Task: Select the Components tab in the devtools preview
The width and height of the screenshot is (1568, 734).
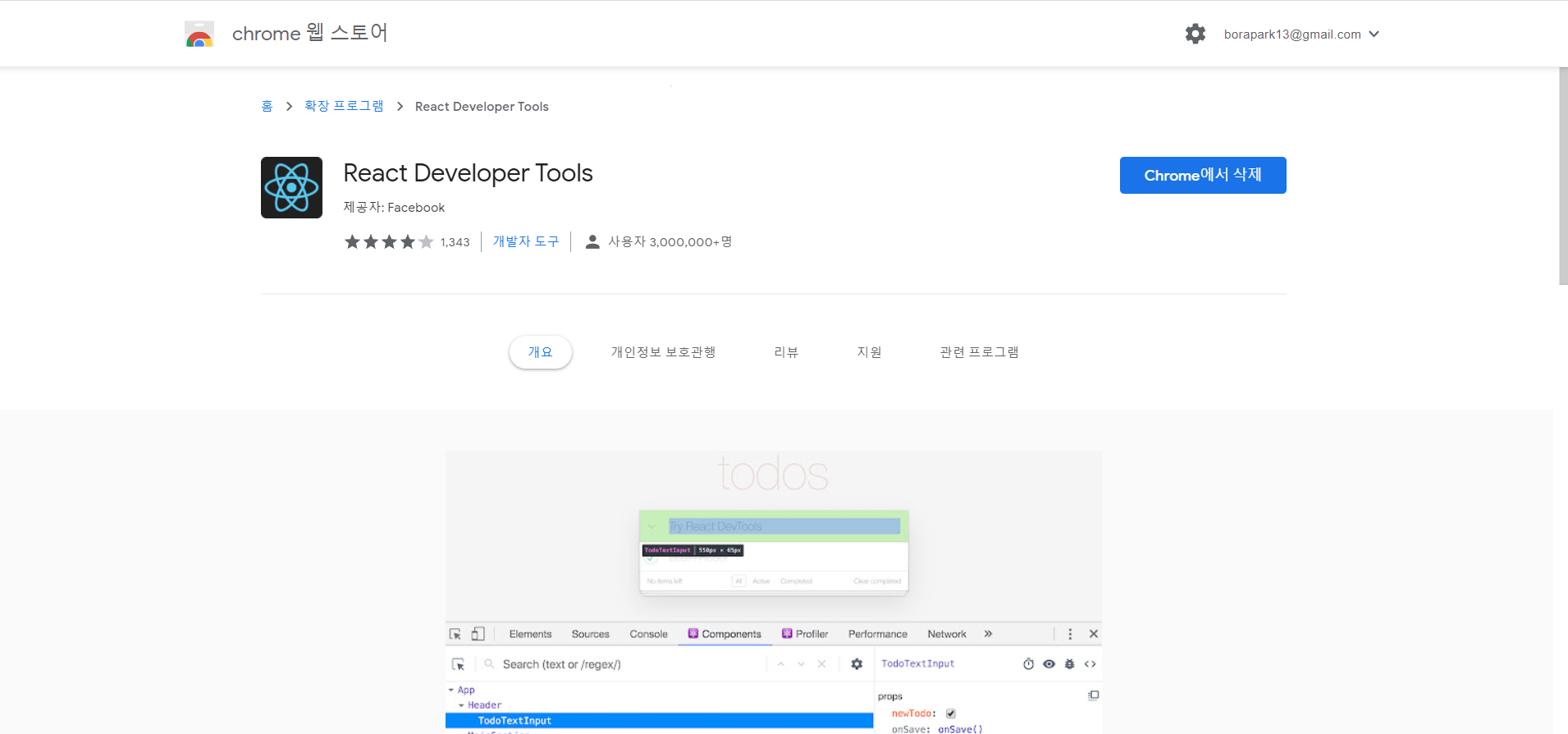Action: tap(725, 634)
